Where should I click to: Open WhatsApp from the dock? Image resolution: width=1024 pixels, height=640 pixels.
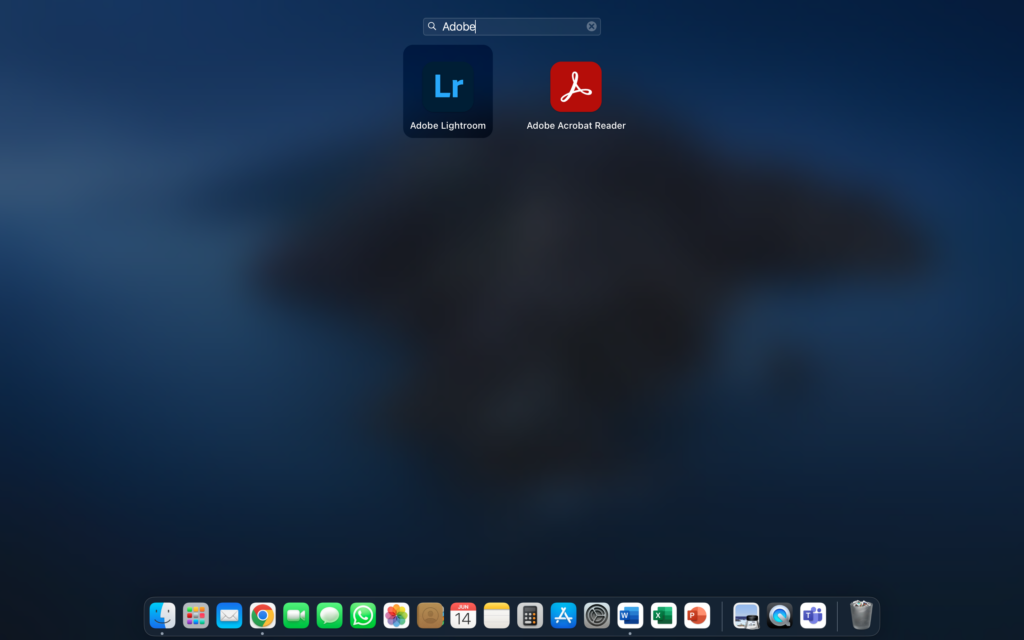coord(363,615)
